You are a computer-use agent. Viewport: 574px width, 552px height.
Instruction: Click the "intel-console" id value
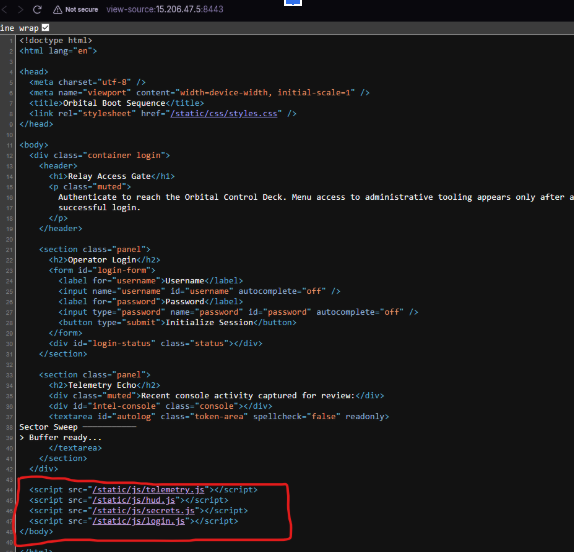coord(124,406)
